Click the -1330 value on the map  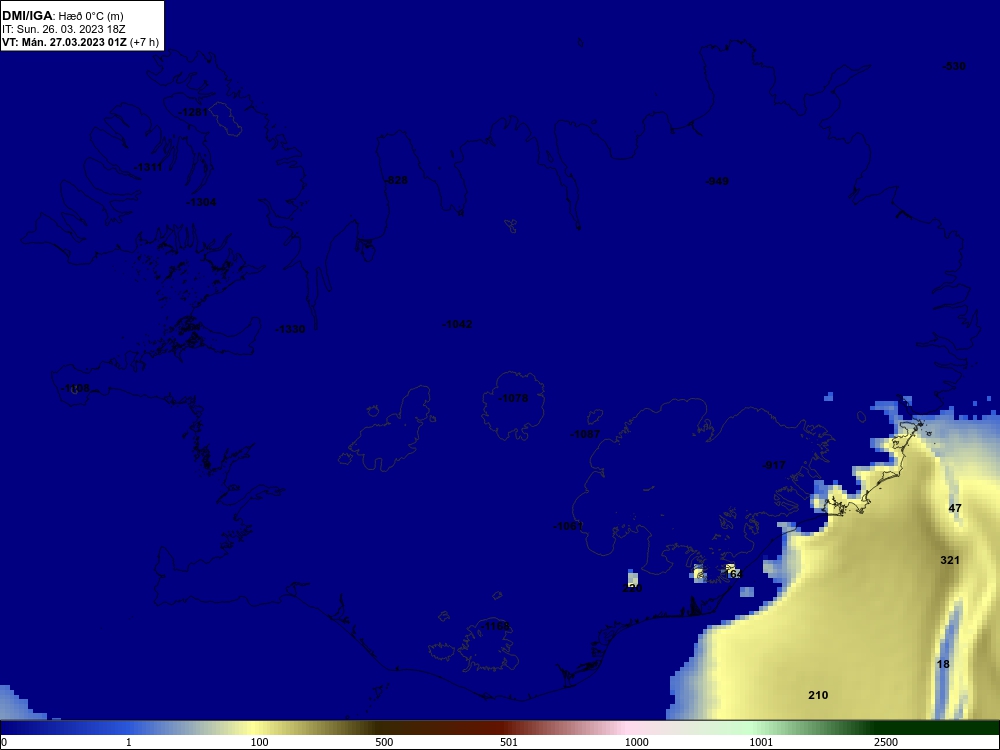tap(290, 329)
